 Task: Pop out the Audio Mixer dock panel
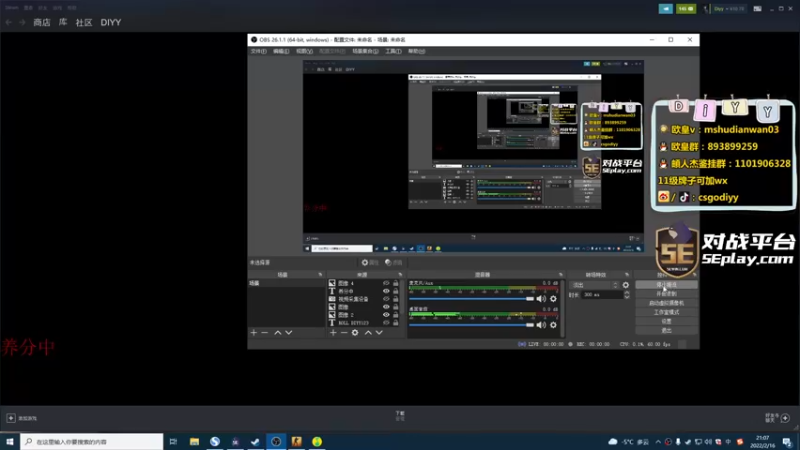point(561,274)
